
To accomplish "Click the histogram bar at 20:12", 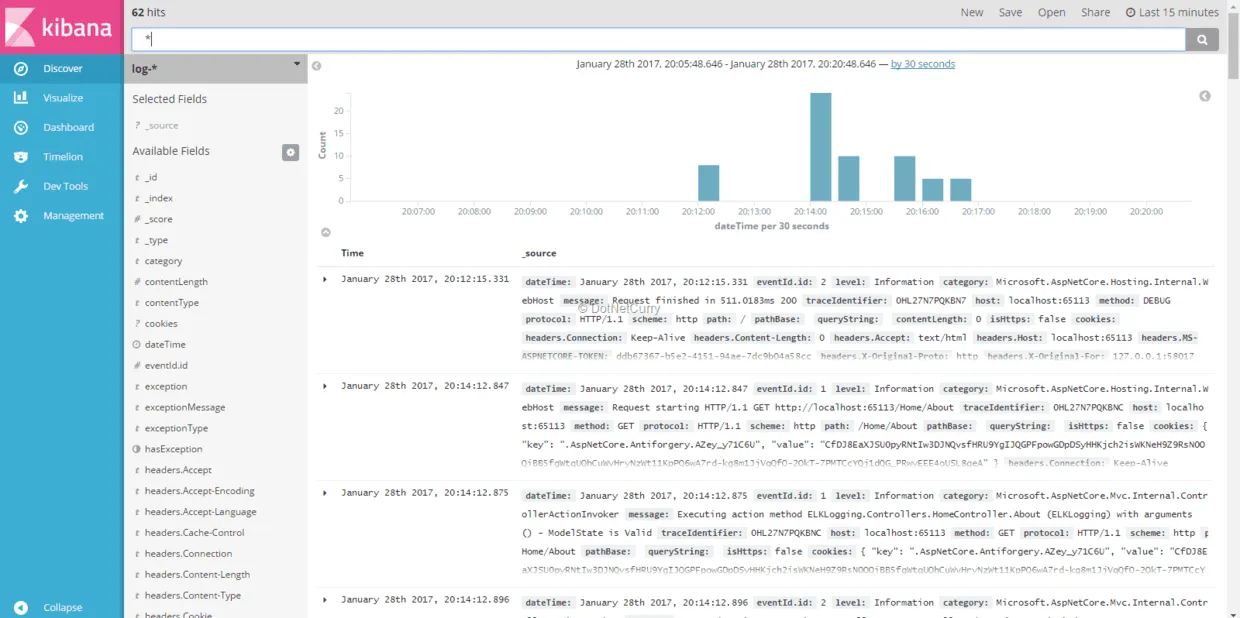I will (x=709, y=183).
